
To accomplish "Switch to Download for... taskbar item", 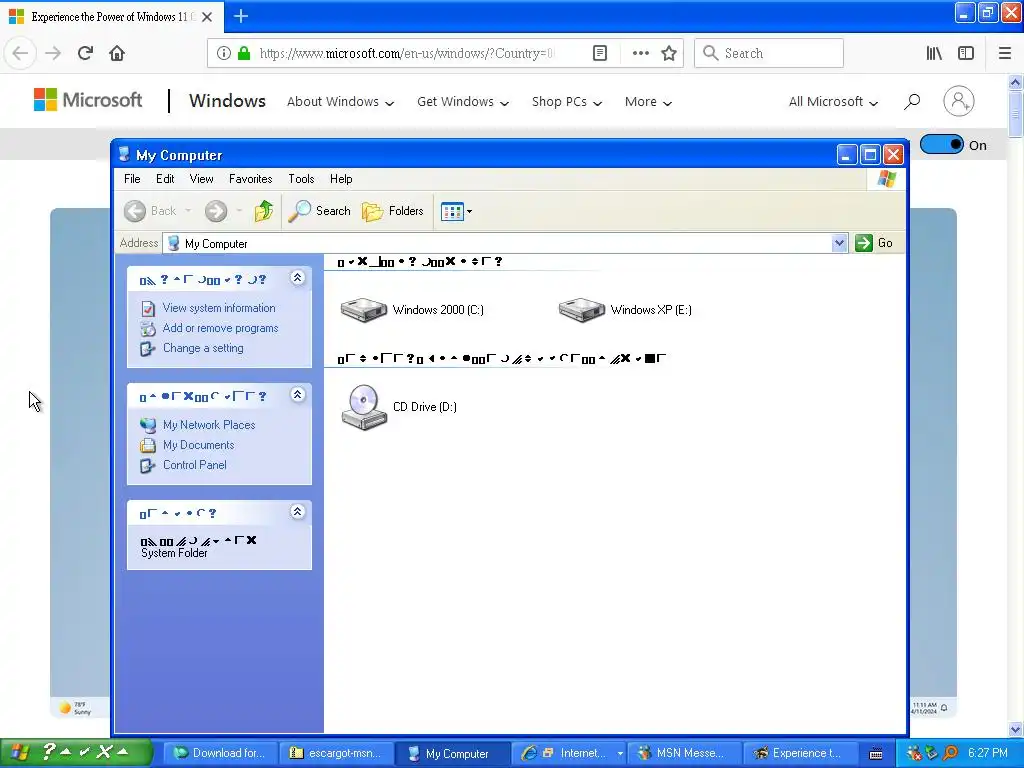I will click(x=221, y=753).
